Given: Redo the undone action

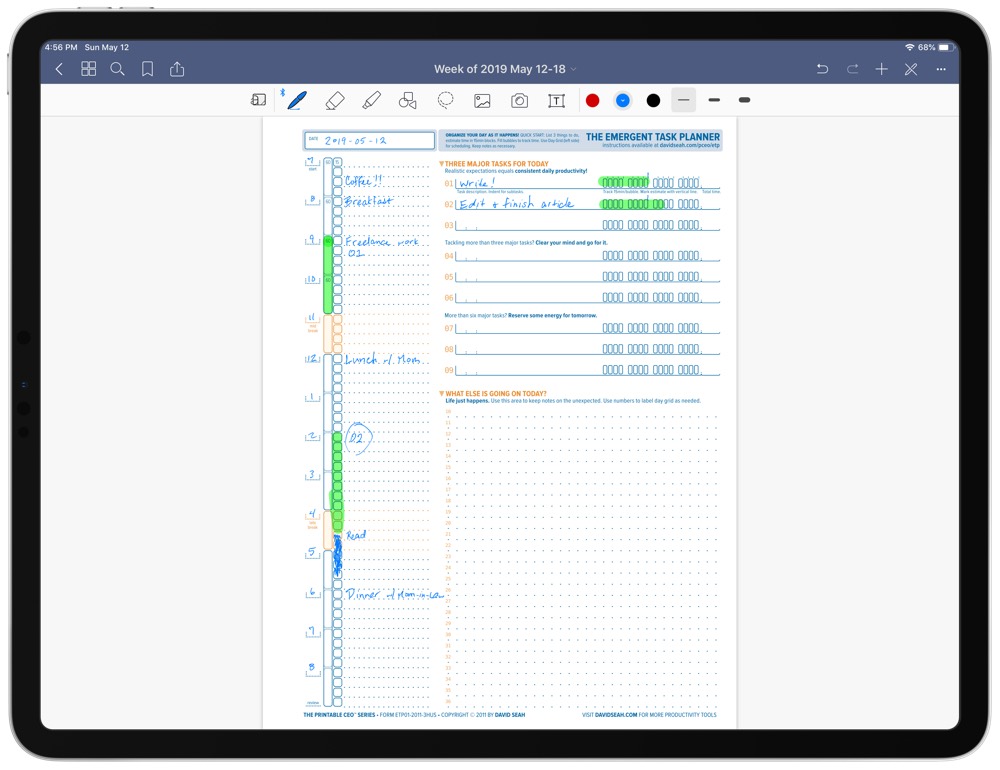Looking at the screenshot, I should [x=852, y=69].
